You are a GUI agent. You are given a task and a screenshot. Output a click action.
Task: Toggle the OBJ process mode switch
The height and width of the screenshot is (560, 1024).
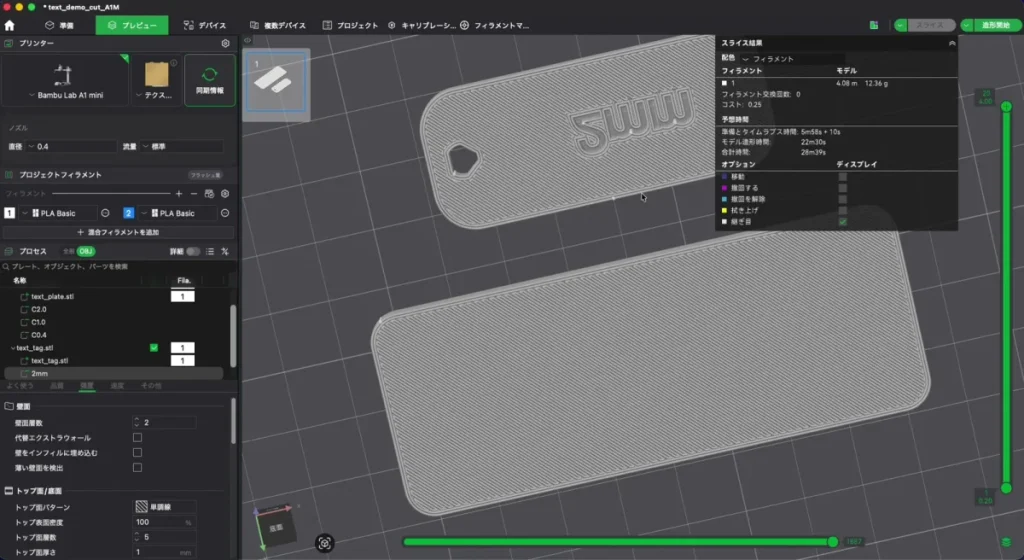click(x=86, y=251)
